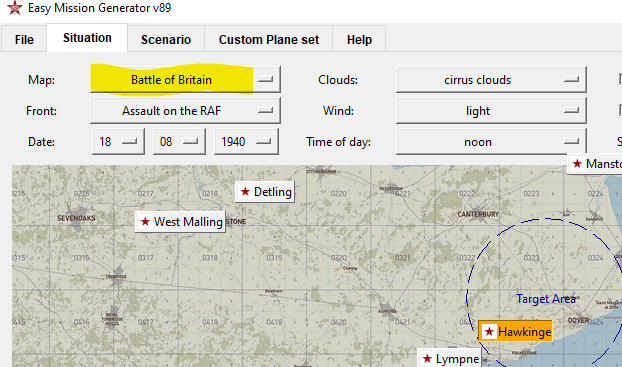Switch to the Scenario tab
Screen dimensions: 622x367
(x=166, y=39)
